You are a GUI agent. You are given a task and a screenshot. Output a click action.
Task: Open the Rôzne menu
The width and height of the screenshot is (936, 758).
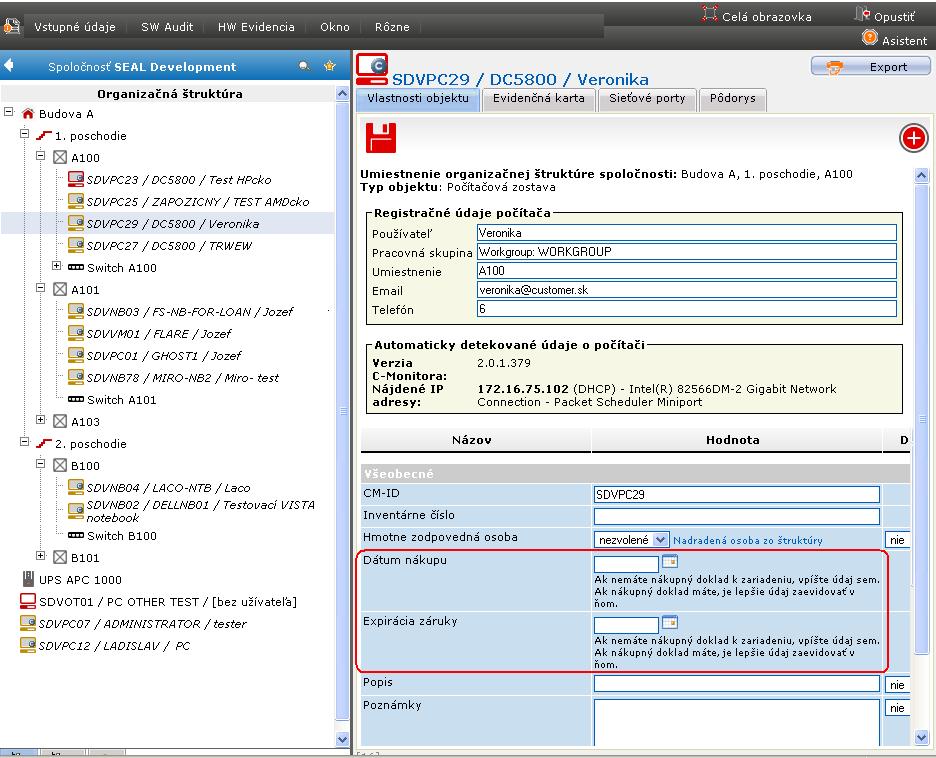click(x=392, y=27)
